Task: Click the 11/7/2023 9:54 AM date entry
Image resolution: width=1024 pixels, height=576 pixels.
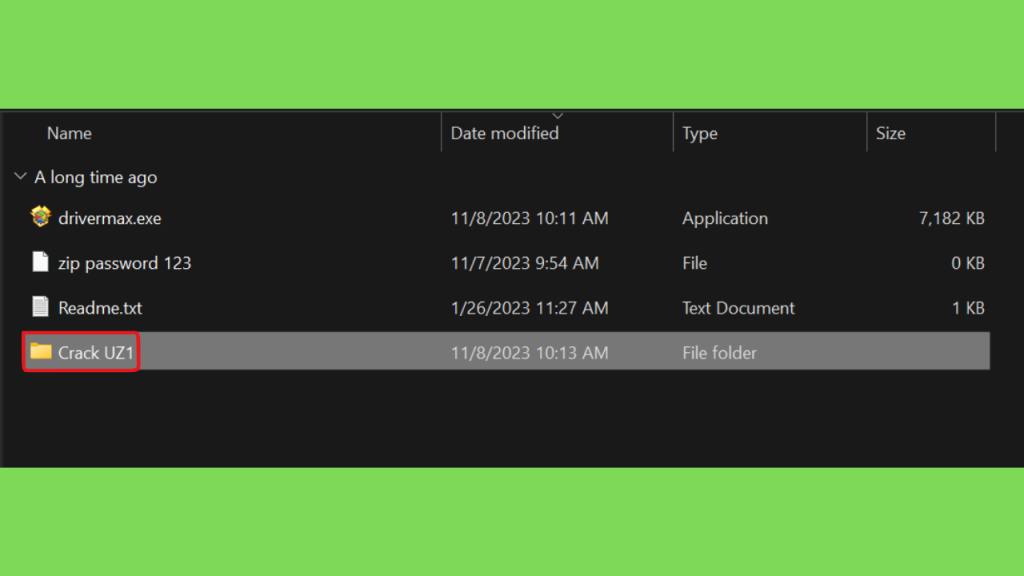Action: [525, 263]
